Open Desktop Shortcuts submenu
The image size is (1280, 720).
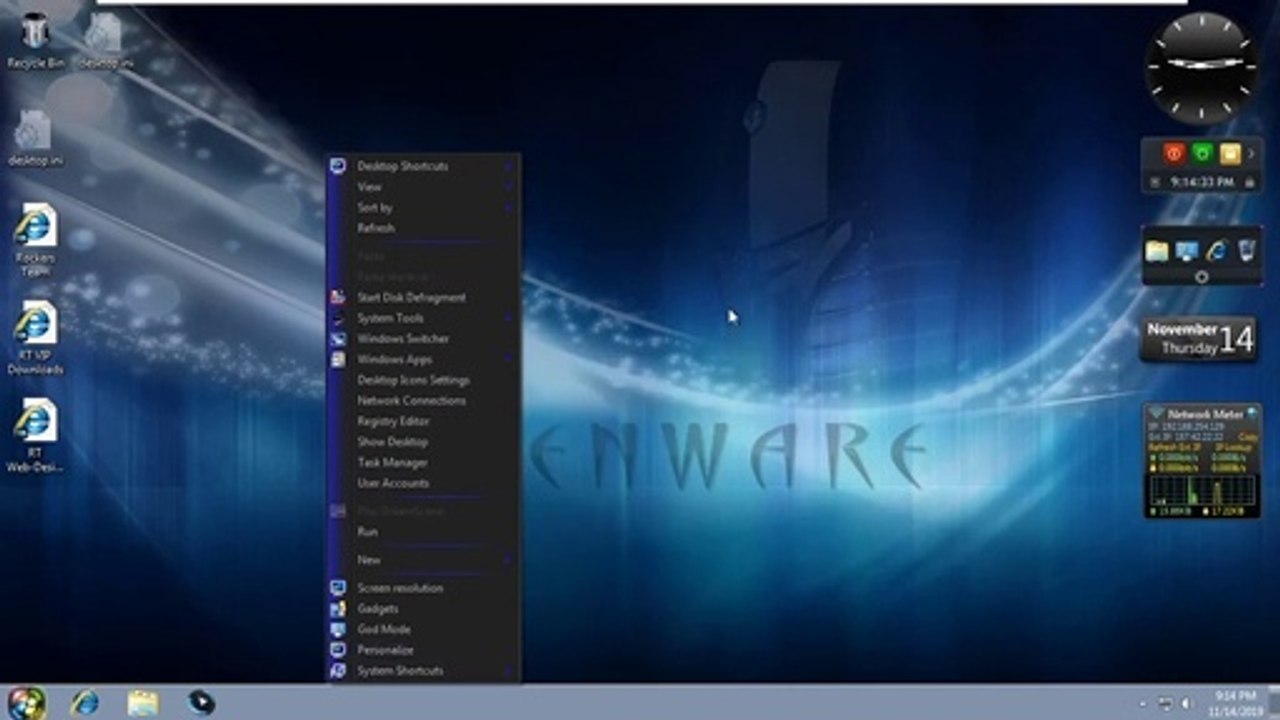tap(423, 166)
